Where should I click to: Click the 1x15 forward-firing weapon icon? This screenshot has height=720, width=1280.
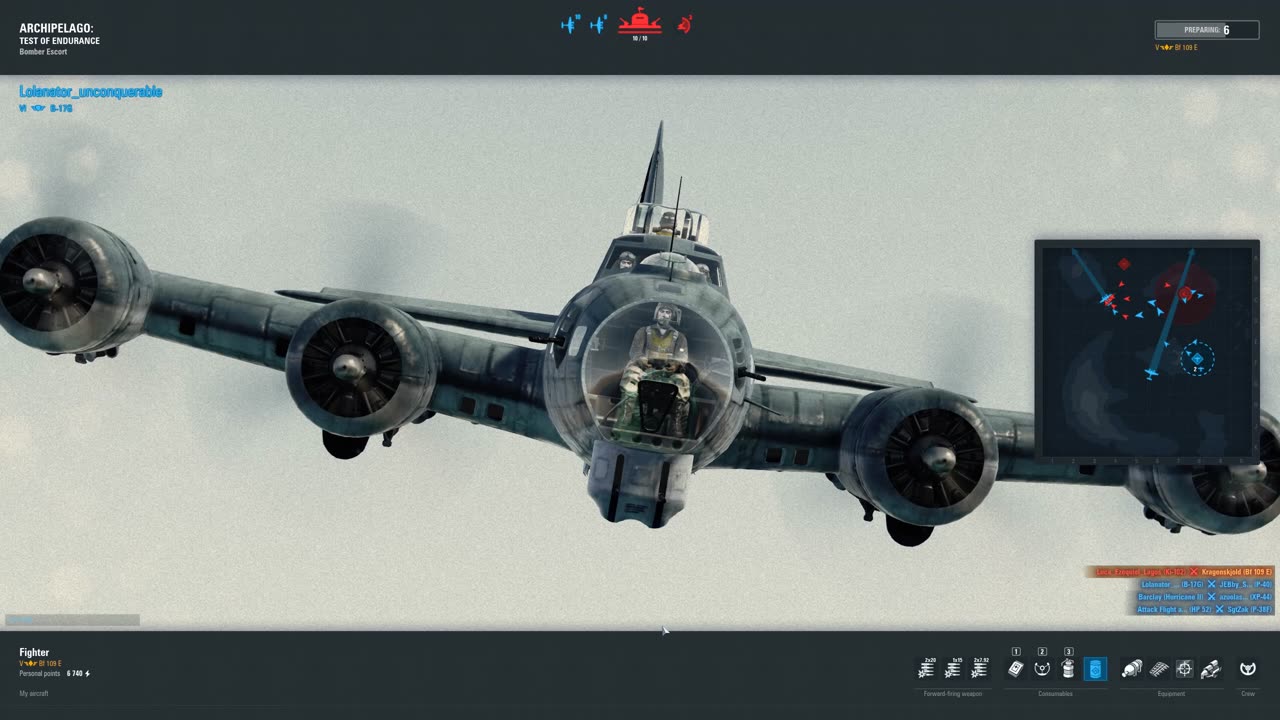click(x=953, y=669)
